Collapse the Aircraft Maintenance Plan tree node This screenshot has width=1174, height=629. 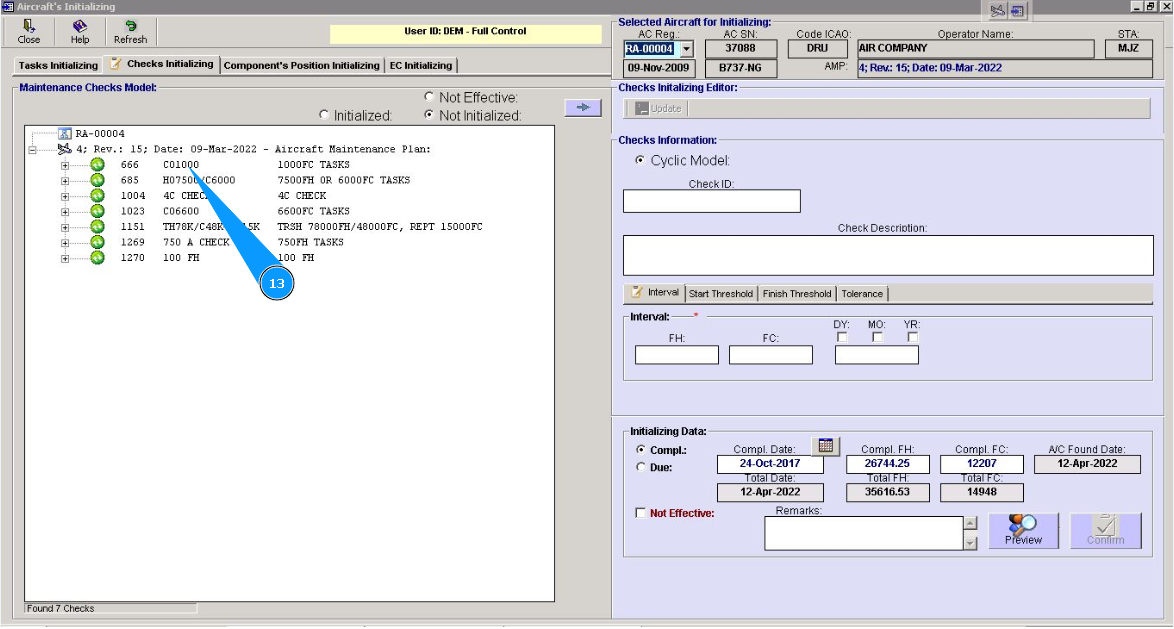[x=32, y=150]
